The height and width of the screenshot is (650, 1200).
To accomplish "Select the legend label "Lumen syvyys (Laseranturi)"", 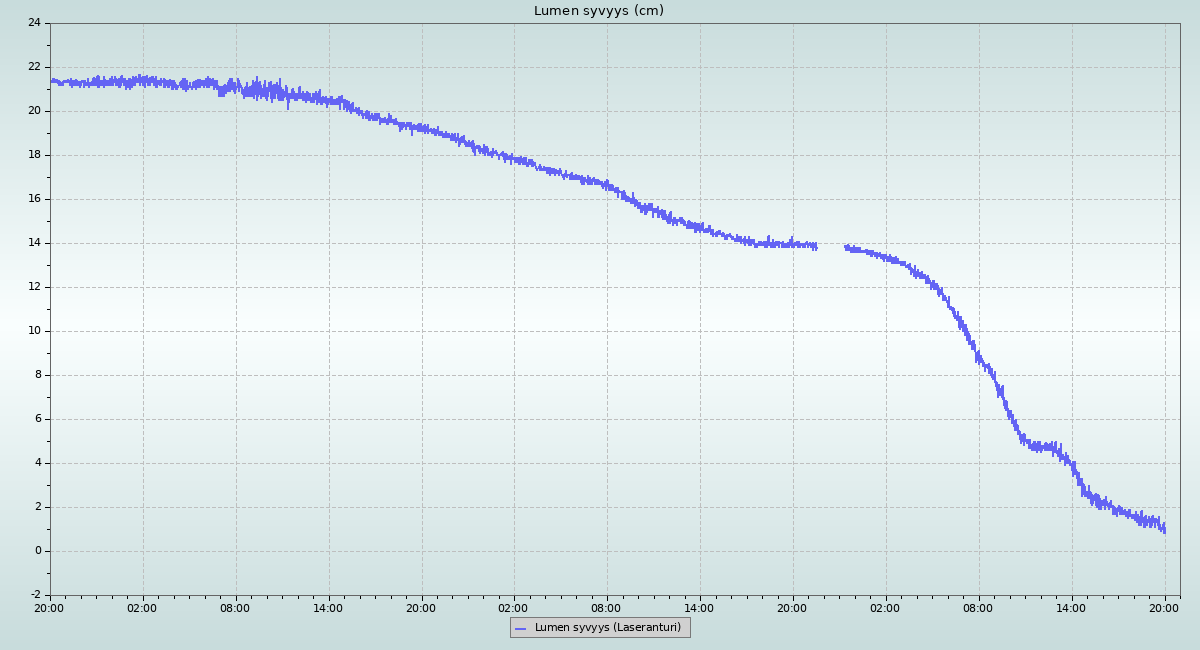I will point(607,628).
